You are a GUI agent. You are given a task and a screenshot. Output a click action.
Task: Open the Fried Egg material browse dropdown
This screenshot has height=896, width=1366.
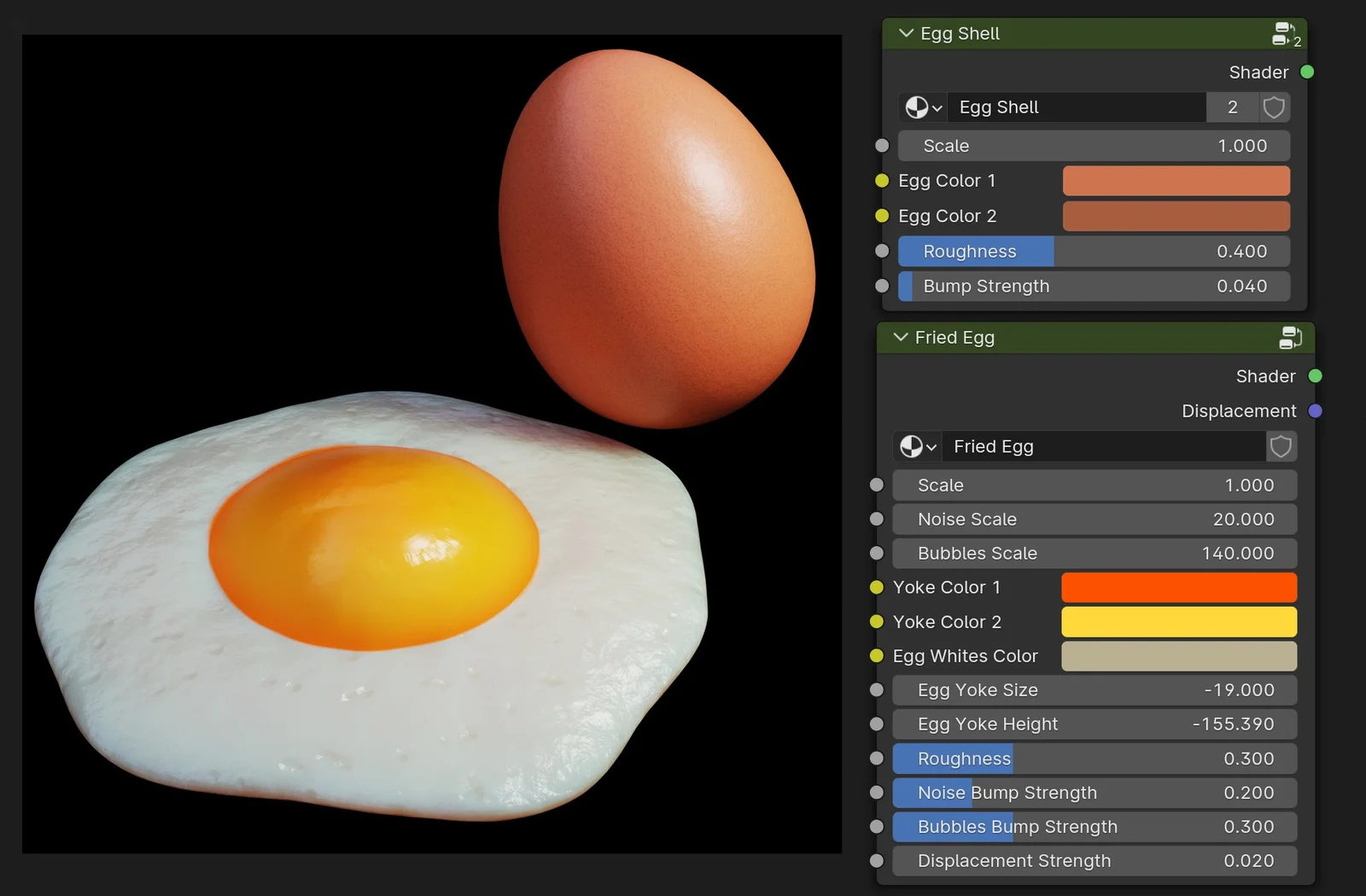[916, 446]
